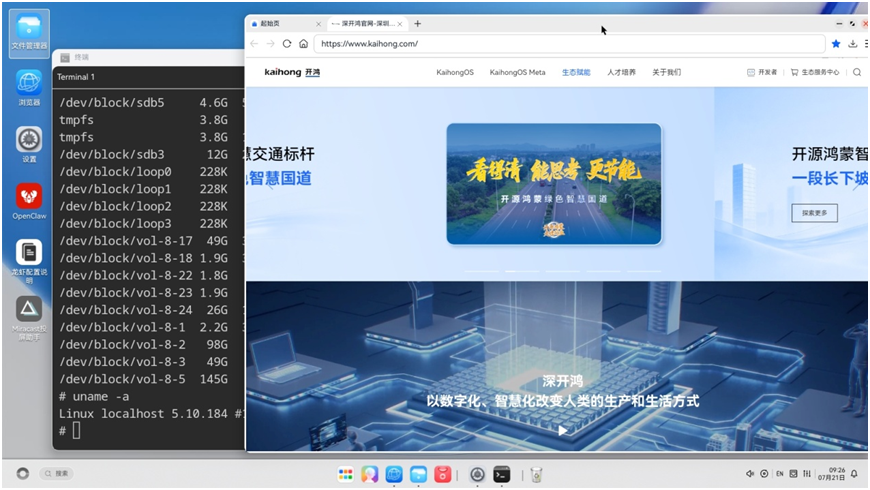Click the '# uname -a' command line
870x490 pixels.
coord(94,396)
